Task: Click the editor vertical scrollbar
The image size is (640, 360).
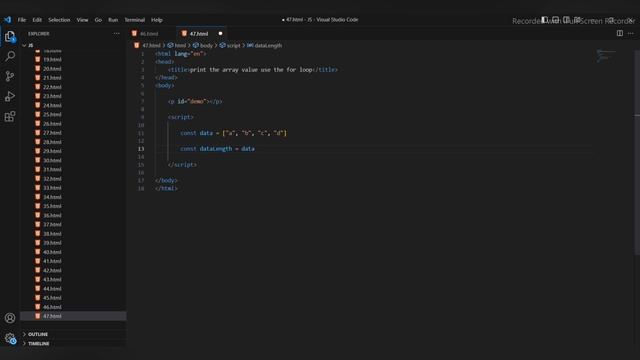Action: click(x=637, y=153)
